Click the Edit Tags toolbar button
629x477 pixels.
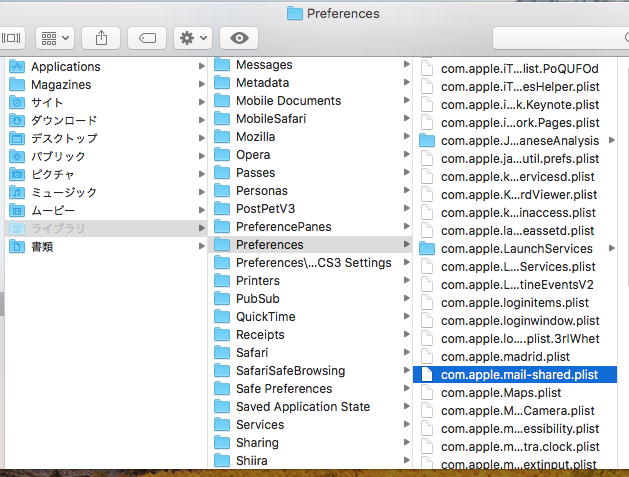[147, 38]
